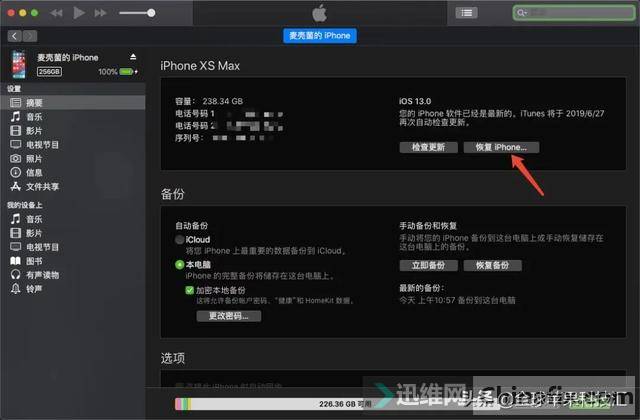Image resolution: width=640 pixels, height=420 pixels.
Task: Click the 恢复备份 button
Action: (x=492, y=265)
